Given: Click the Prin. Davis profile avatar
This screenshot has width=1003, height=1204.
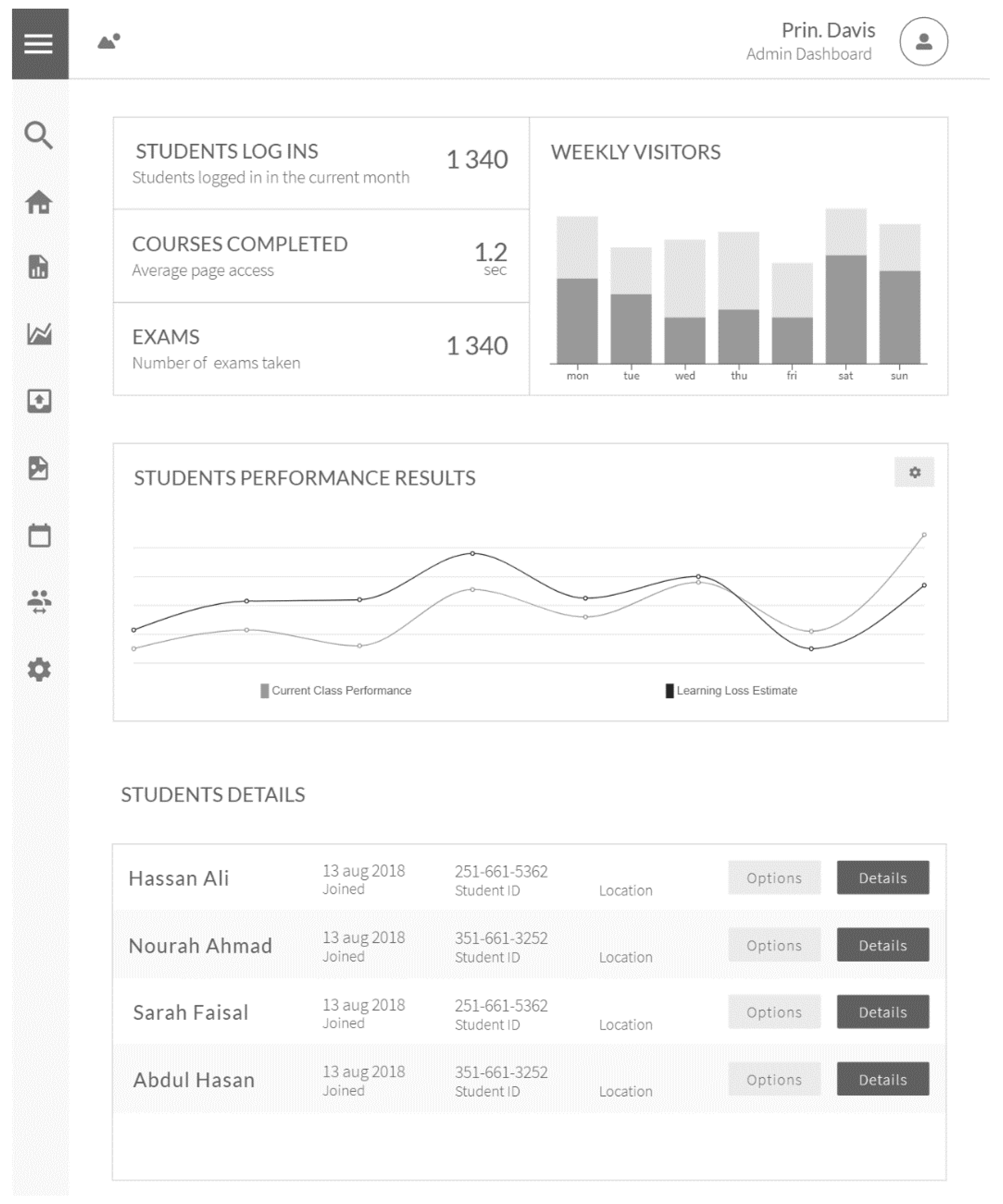Looking at the screenshot, I should (x=923, y=42).
